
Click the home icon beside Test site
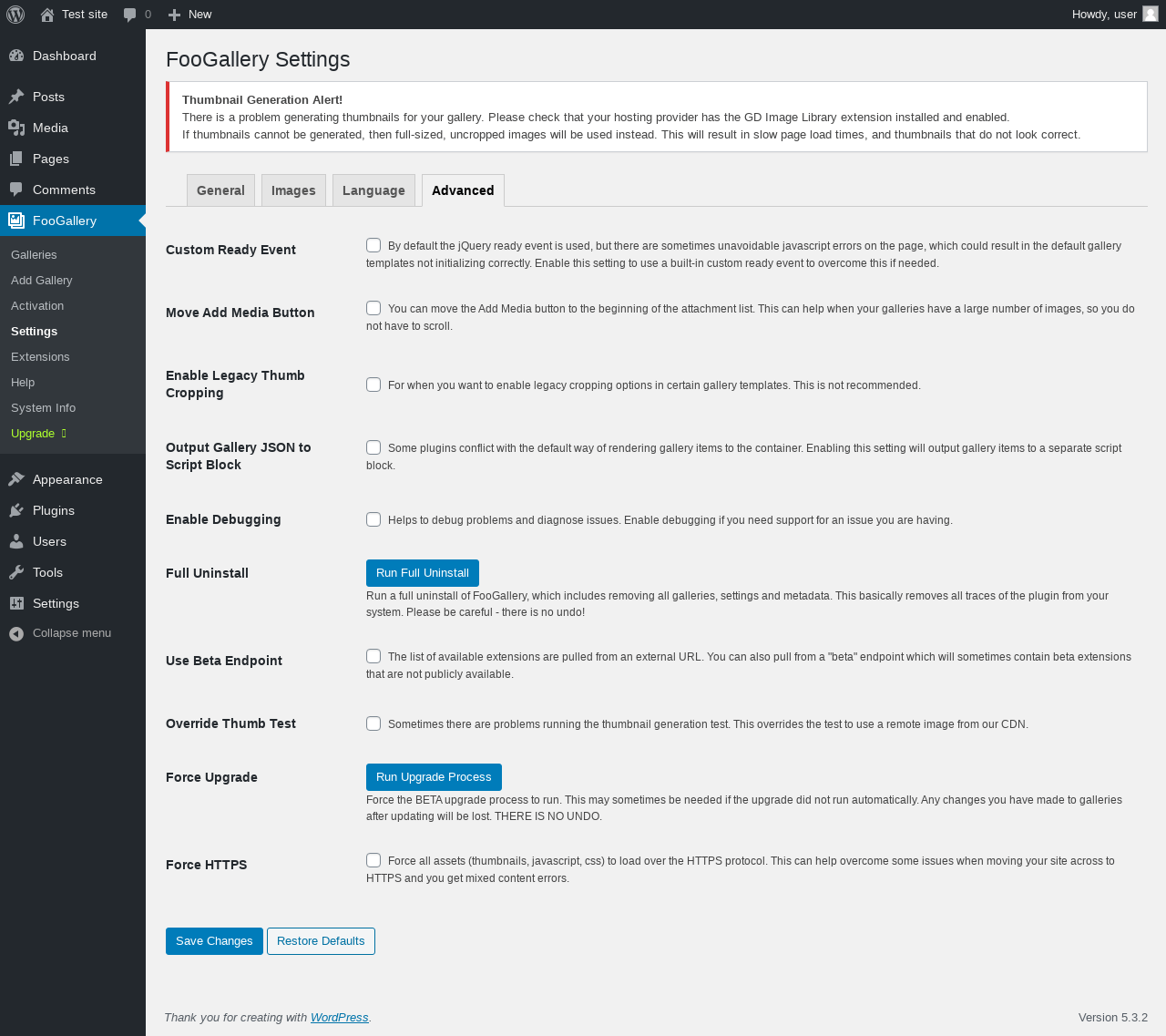pos(47,15)
